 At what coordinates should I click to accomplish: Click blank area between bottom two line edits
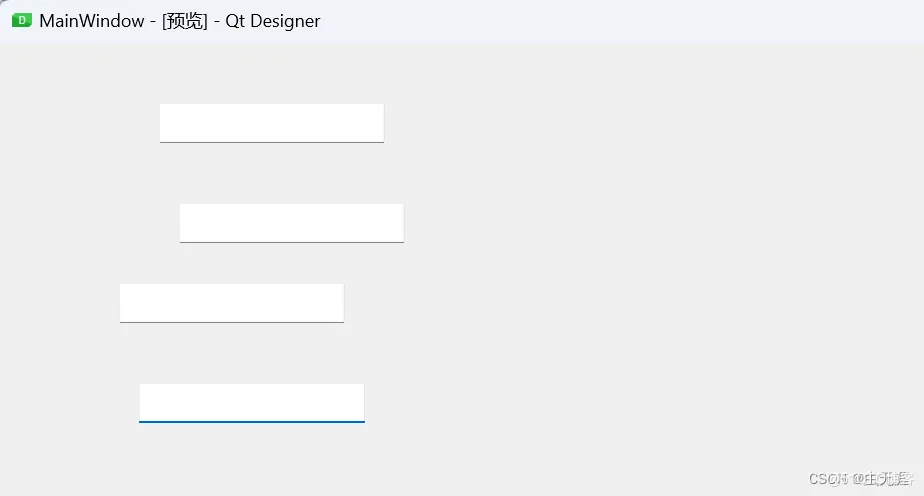242,353
